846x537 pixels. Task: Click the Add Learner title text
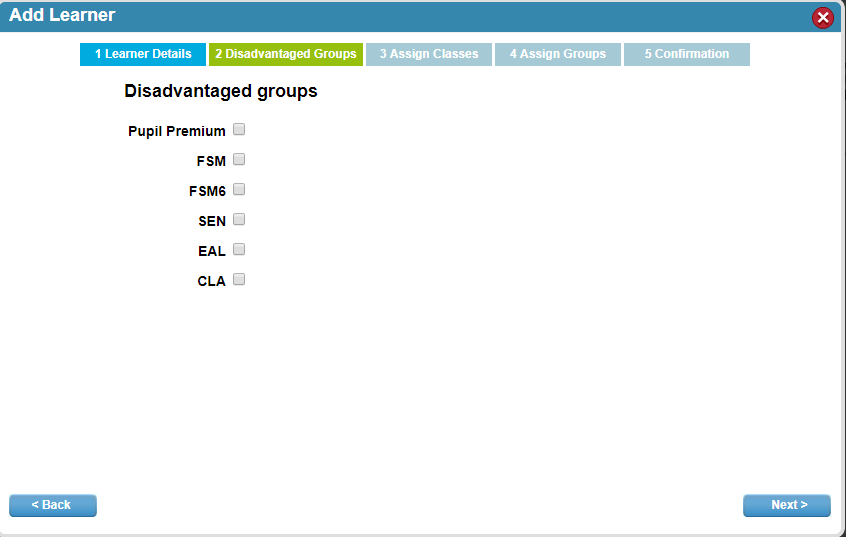click(x=62, y=16)
